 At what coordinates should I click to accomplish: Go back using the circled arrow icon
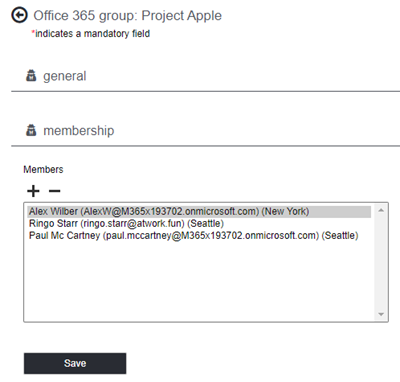[19, 15]
